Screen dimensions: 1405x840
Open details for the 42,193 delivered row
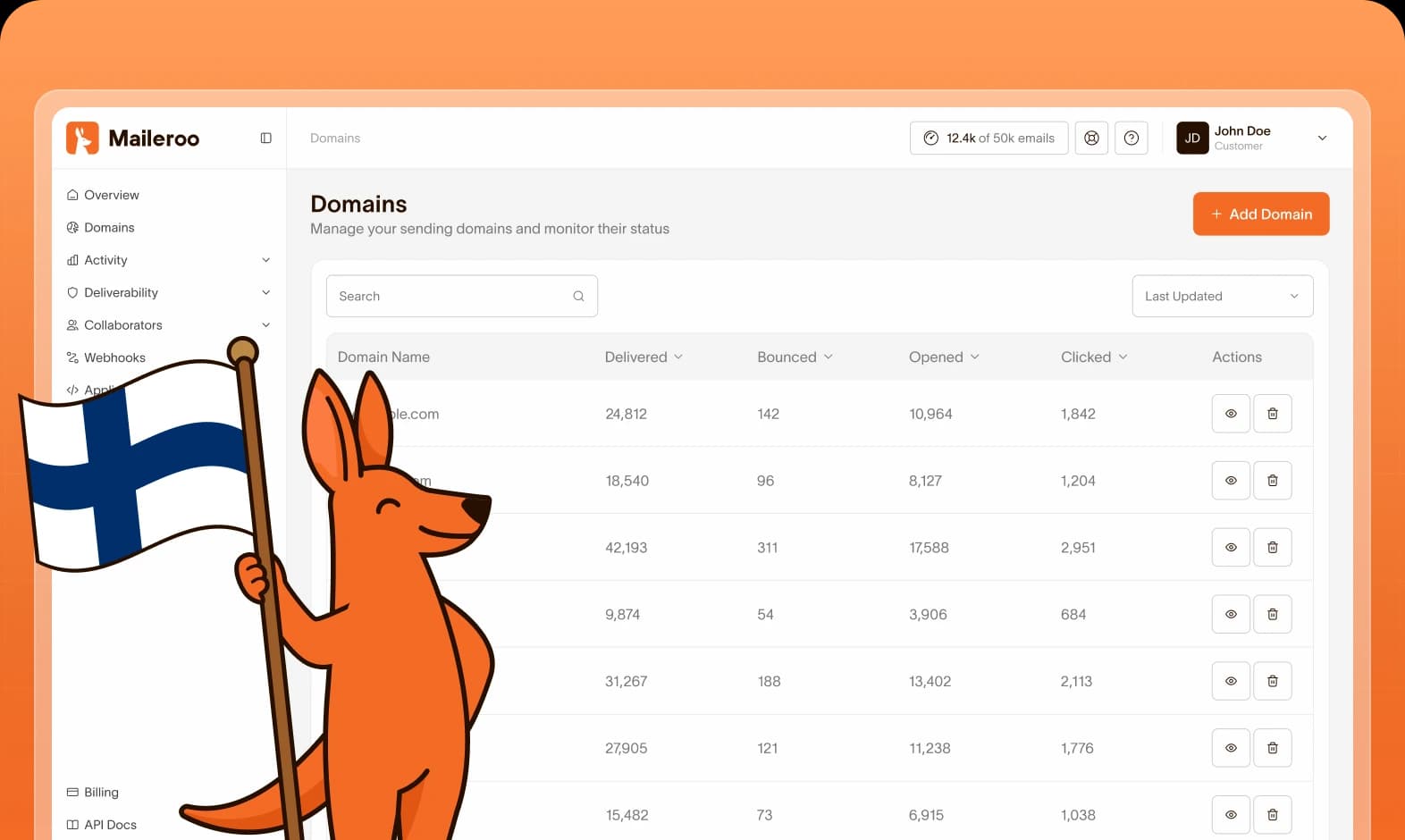tap(1231, 547)
